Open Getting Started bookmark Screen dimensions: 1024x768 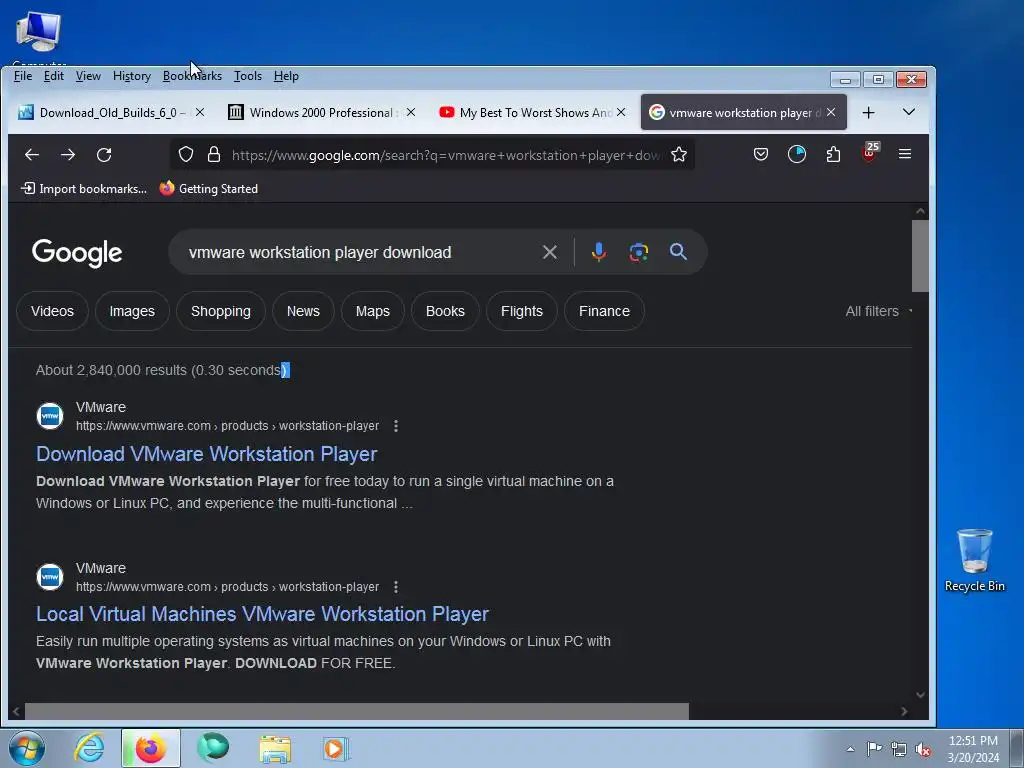coord(209,189)
